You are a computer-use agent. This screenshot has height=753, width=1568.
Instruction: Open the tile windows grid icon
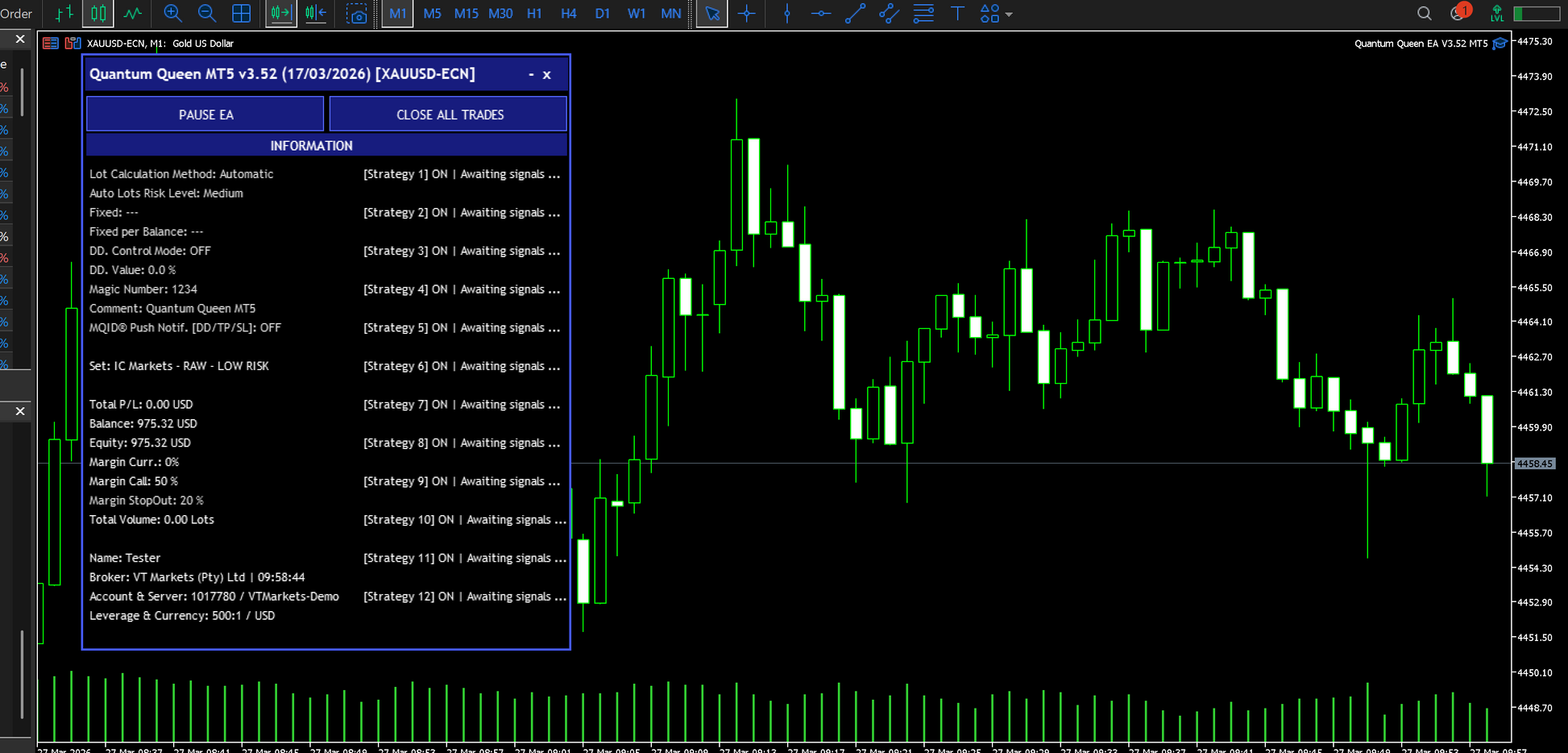(241, 14)
